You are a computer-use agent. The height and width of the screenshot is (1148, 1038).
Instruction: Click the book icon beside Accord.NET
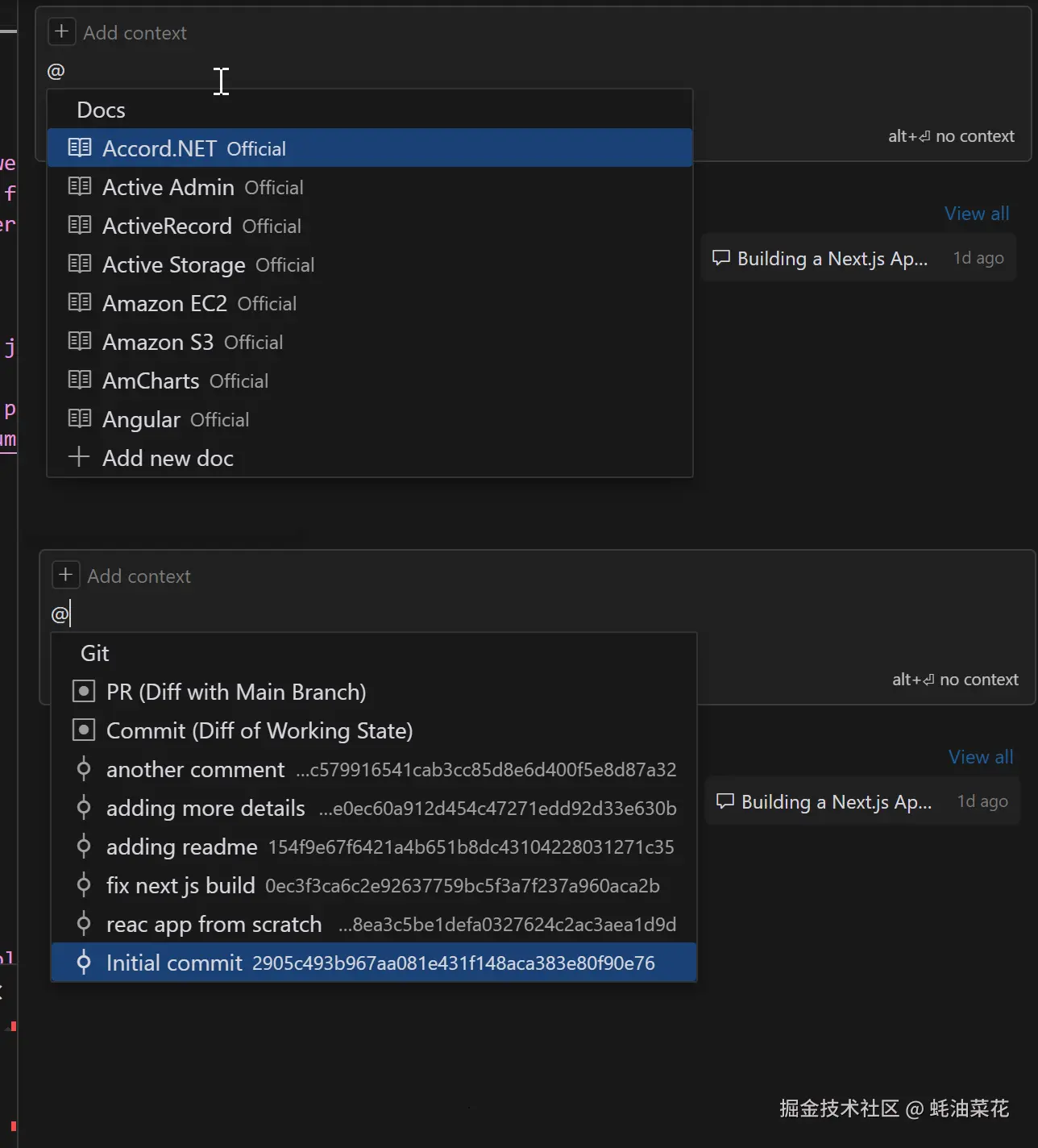click(x=79, y=148)
